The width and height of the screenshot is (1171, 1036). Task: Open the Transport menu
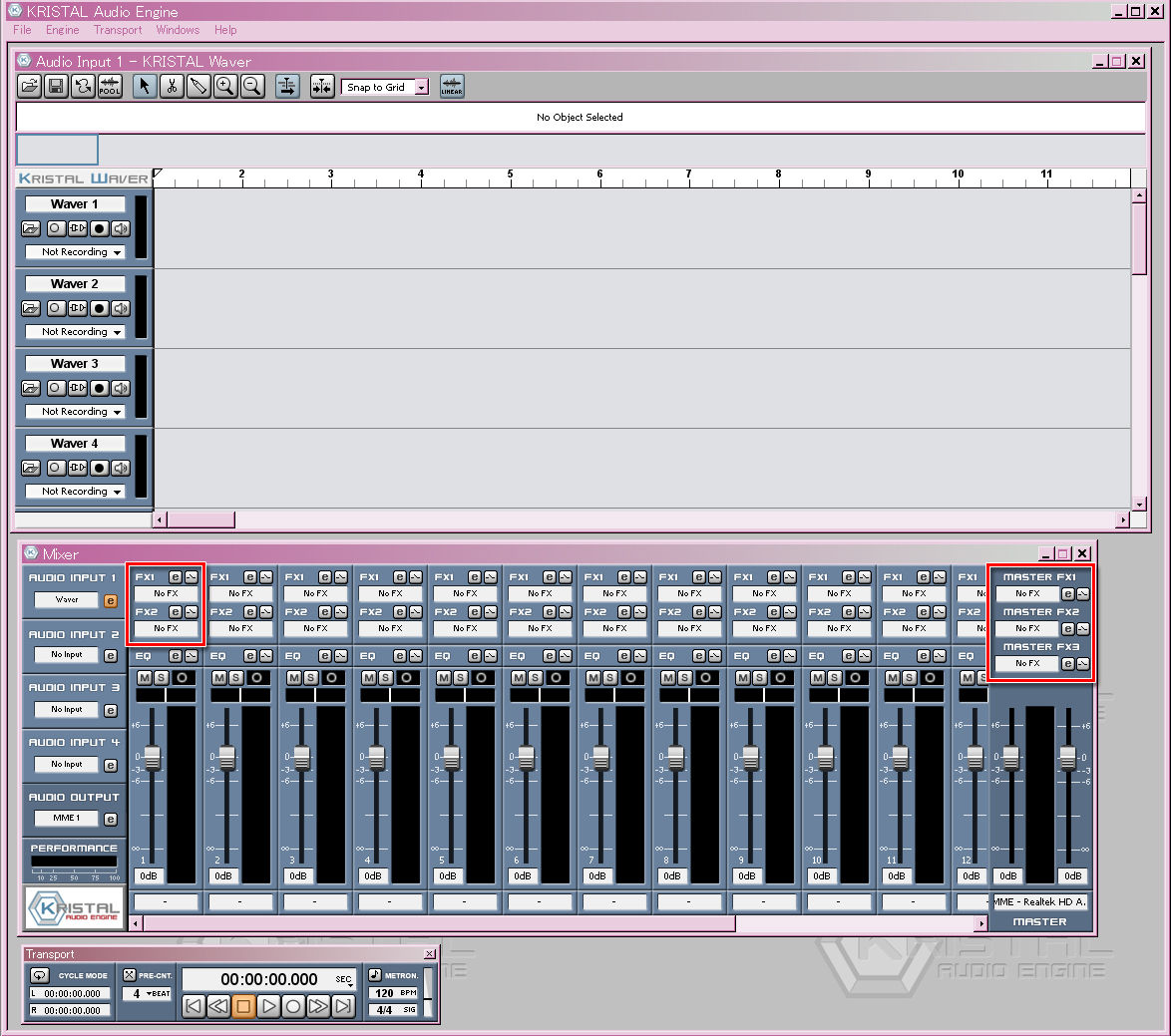click(x=118, y=30)
